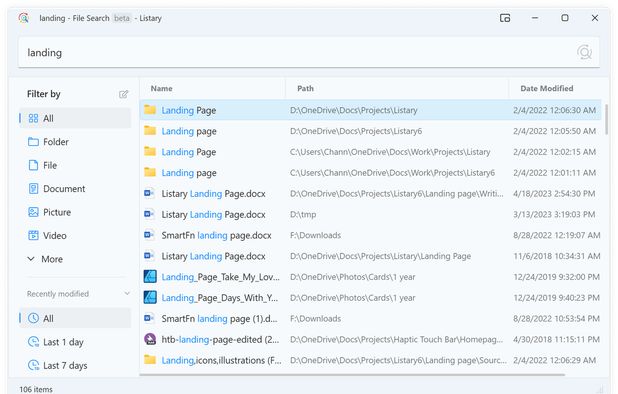Click the Last 1 day clock icon
Image resolution: width=618 pixels, height=394 pixels.
(34, 342)
